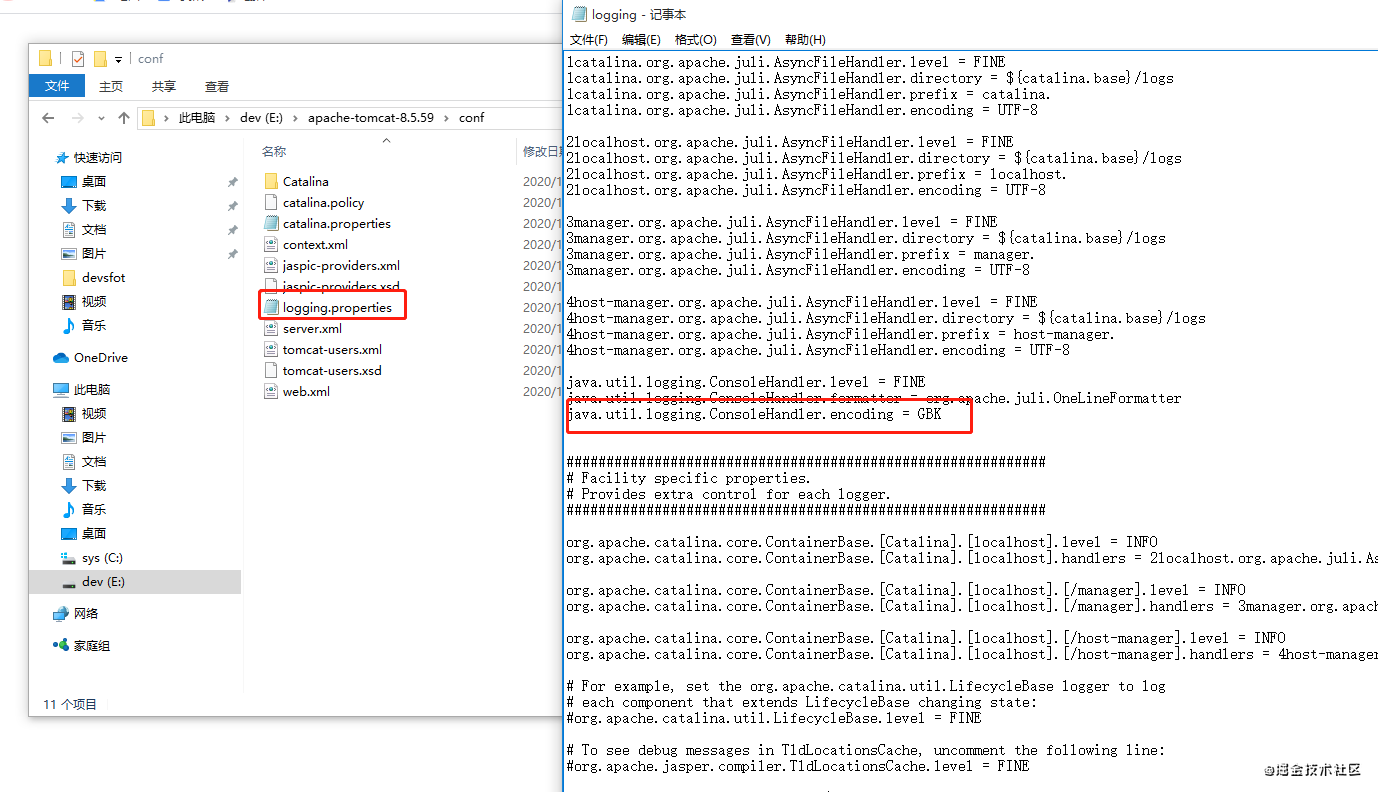This screenshot has height=792, width=1378.
Task: Click the ConsoleHandler.encoding = GBK line
Action: [754, 414]
